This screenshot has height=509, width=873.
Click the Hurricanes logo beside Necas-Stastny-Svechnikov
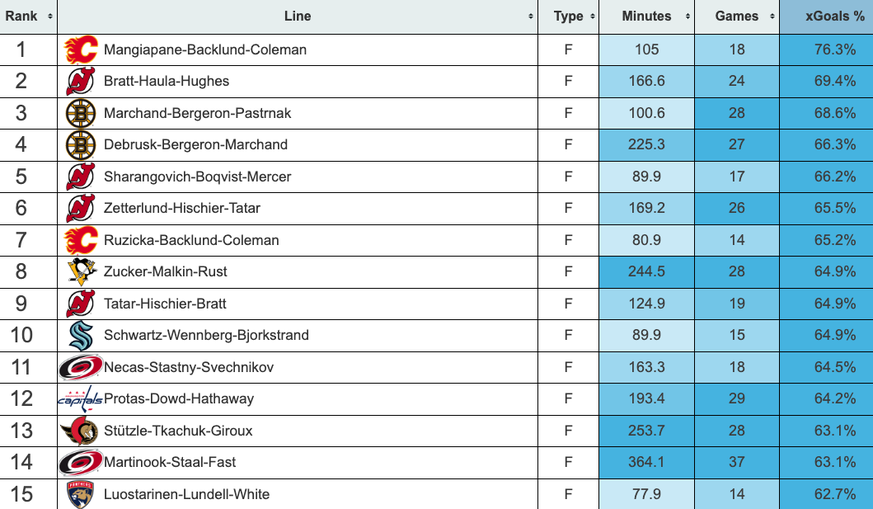click(80, 367)
